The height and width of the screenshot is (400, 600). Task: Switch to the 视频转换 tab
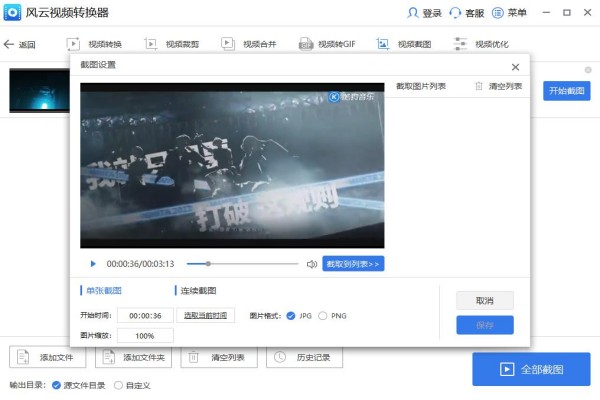pyautogui.click(x=94, y=44)
